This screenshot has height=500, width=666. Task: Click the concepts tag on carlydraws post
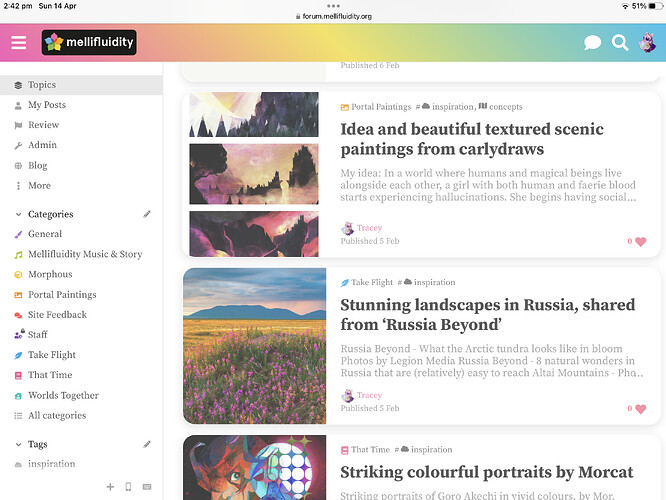500,107
